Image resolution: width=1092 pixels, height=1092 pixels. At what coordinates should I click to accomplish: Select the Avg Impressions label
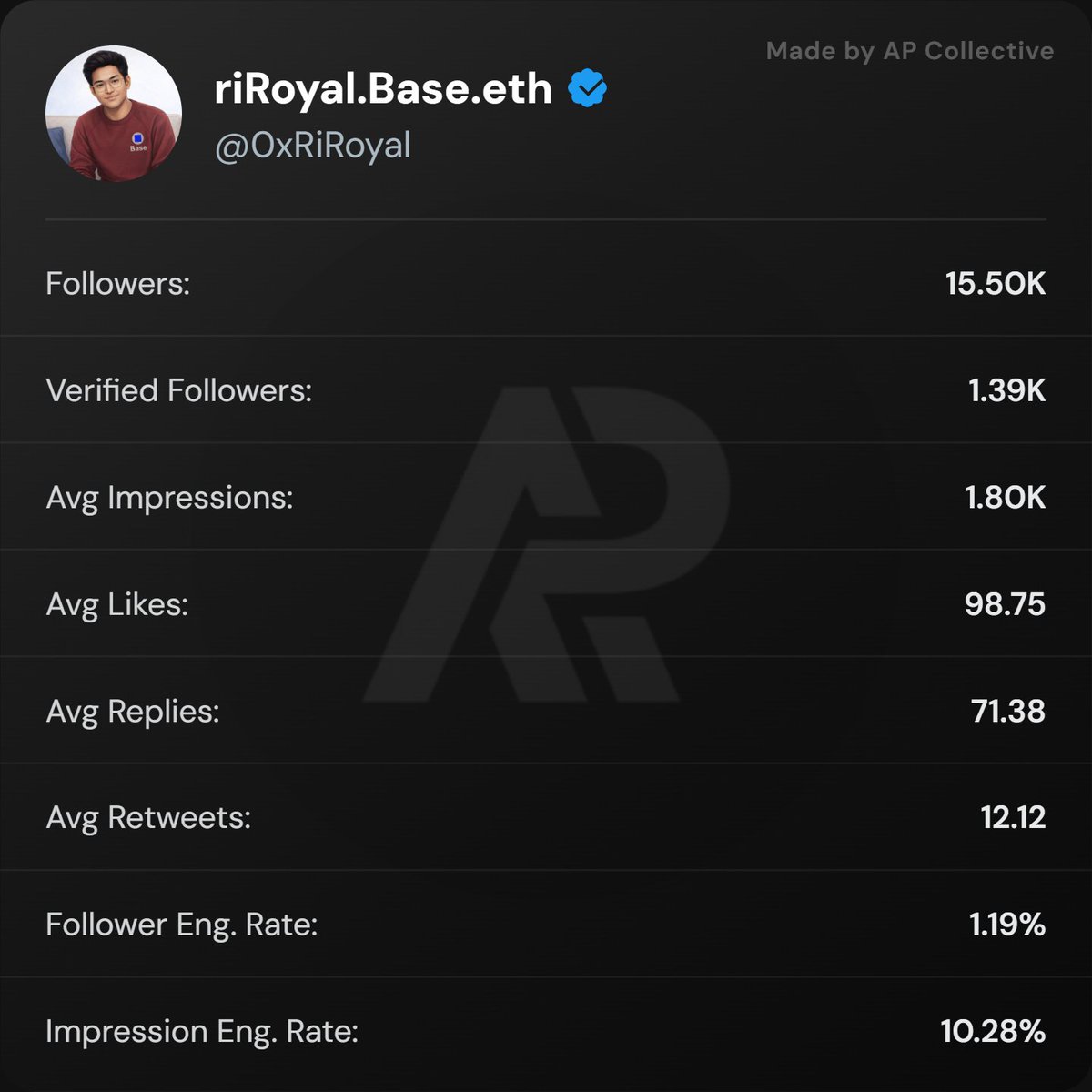[169, 498]
